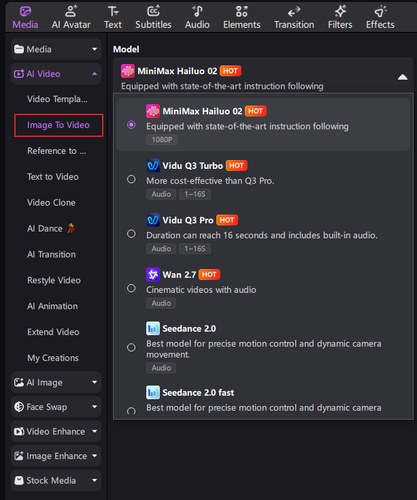Click the AI Image sidebar icon
This screenshot has height=500, width=417.
click(x=19, y=382)
